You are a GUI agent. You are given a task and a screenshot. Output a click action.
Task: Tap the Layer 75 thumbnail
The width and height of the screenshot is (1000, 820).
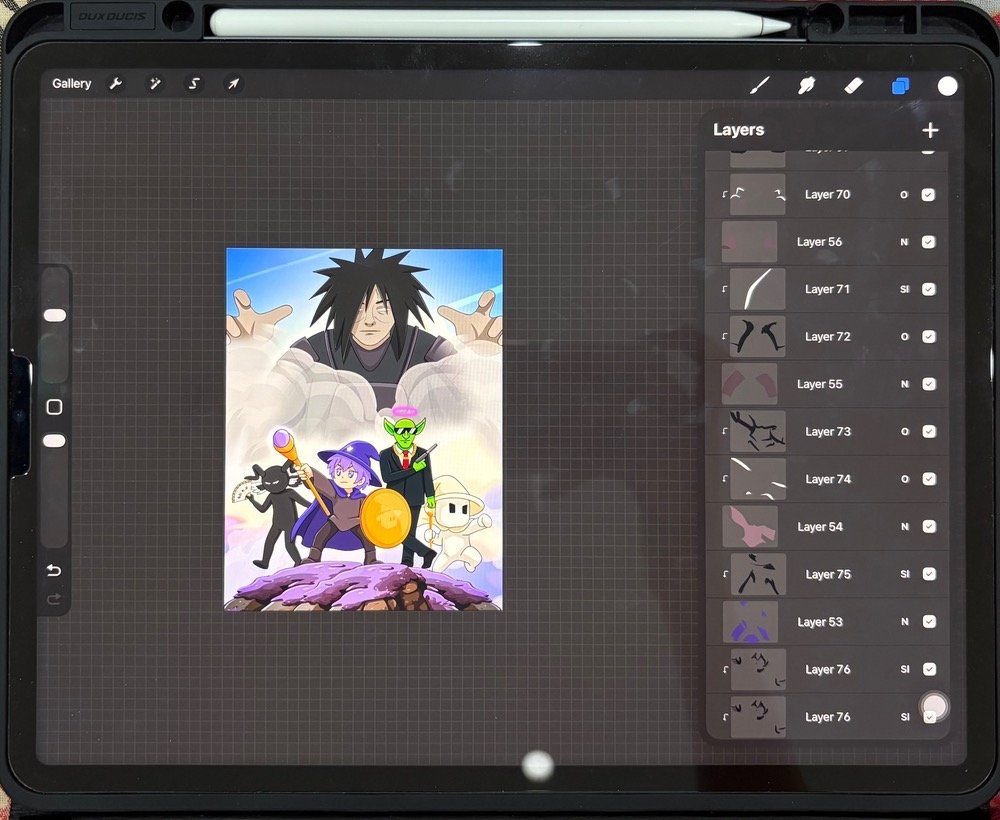click(758, 574)
